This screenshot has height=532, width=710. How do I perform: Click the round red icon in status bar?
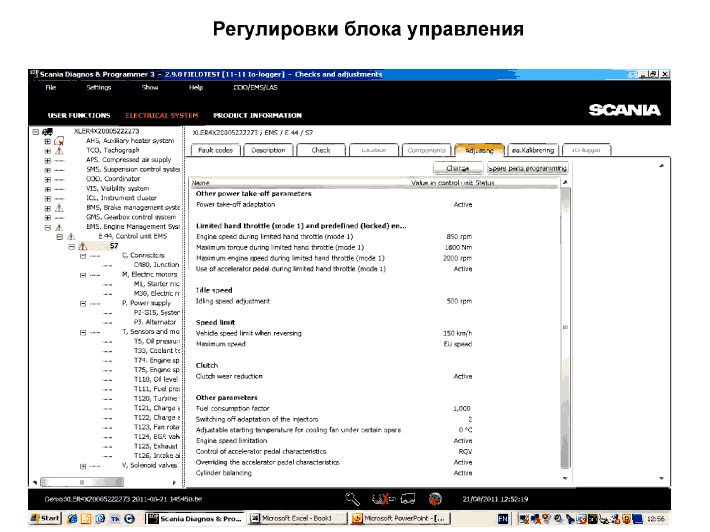pyautogui.click(x=434, y=497)
